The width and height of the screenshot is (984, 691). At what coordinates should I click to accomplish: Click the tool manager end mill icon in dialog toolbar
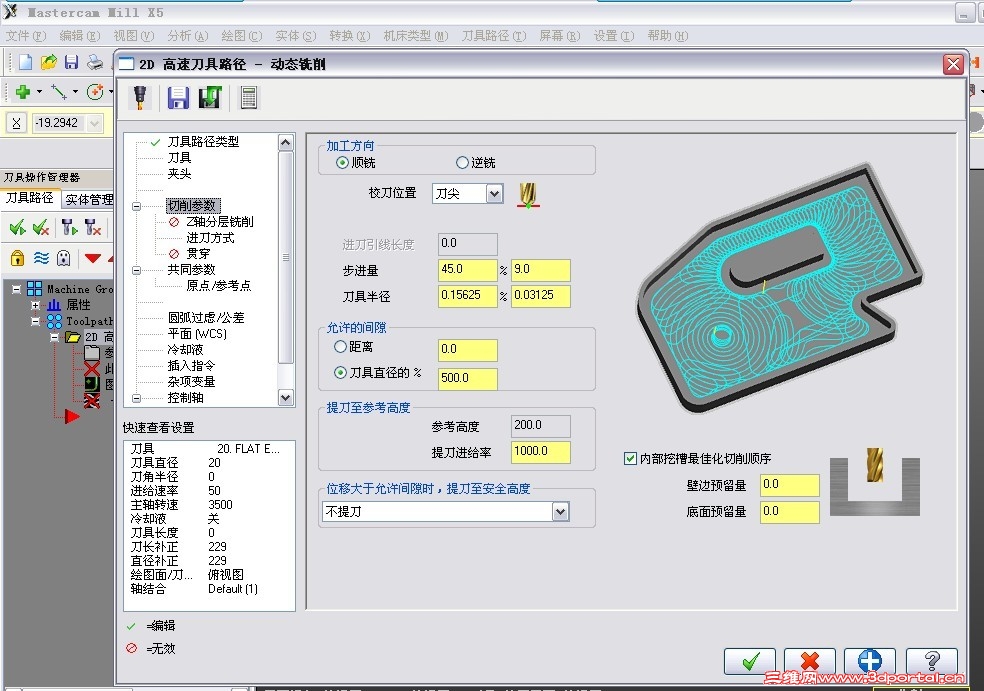pyautogui.click(x=140, y=98)
